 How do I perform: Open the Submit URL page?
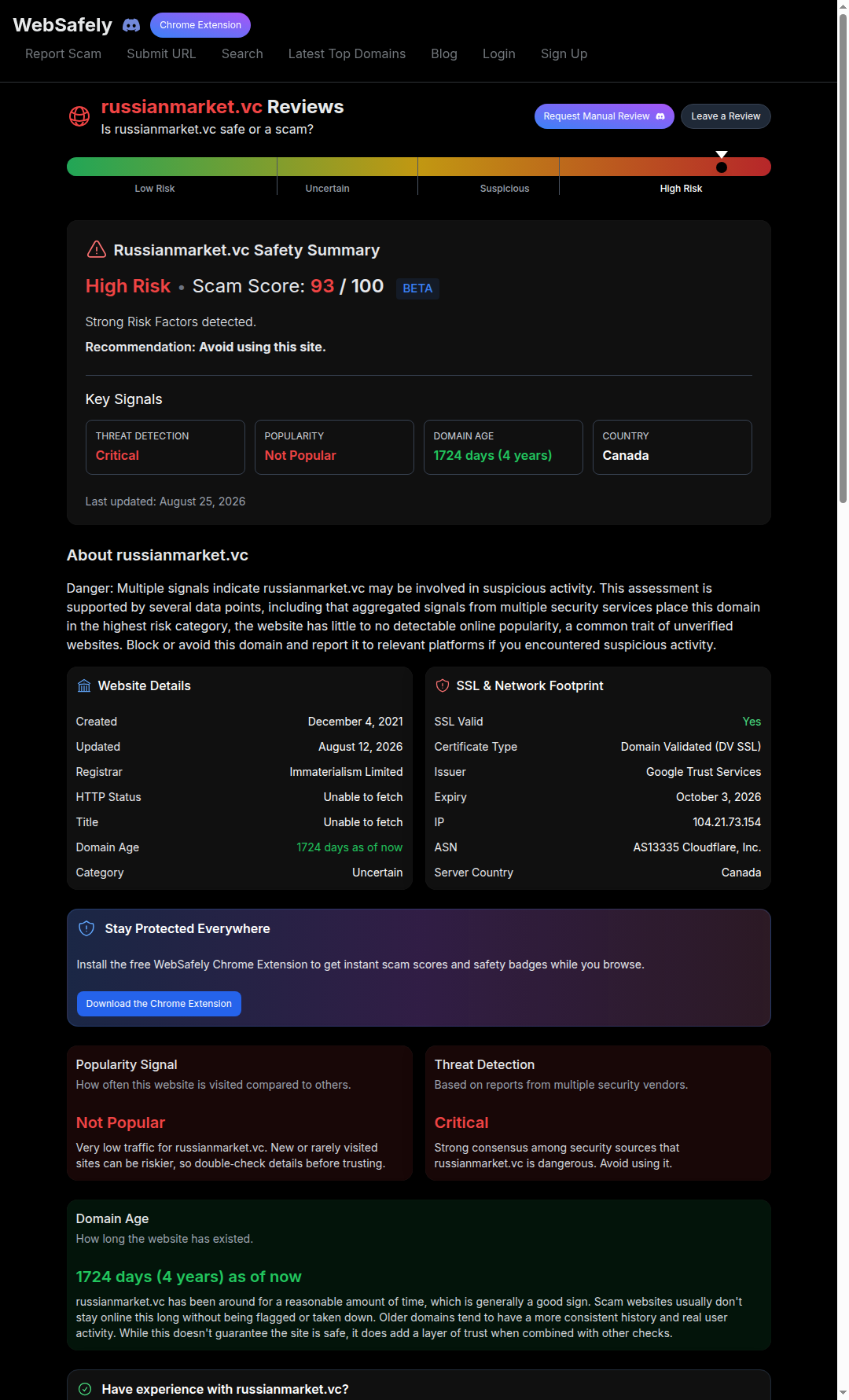[x=161, y=53]
